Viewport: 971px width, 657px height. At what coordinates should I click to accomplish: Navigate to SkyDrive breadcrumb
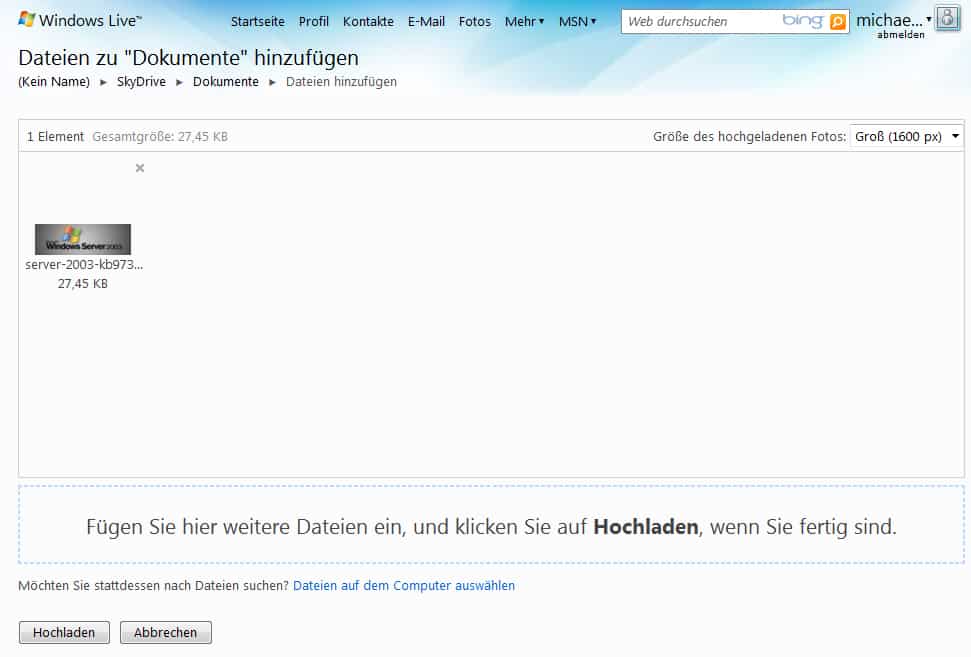pyautogui.click(x=141, y=82)
